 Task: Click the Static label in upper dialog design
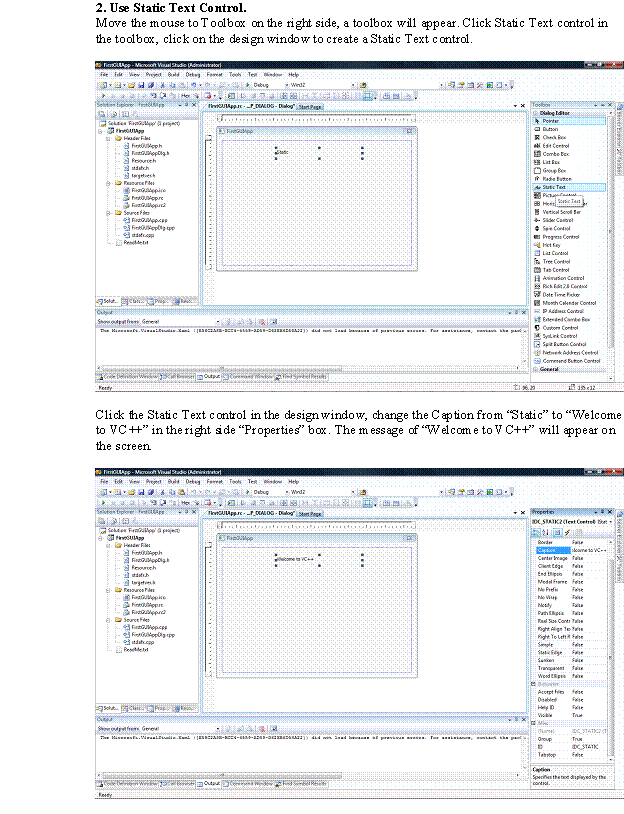tap(283, 153)
